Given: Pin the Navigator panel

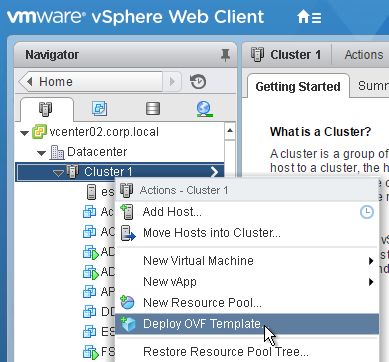Looking at the screenshot, I should [x=225, y=55].
